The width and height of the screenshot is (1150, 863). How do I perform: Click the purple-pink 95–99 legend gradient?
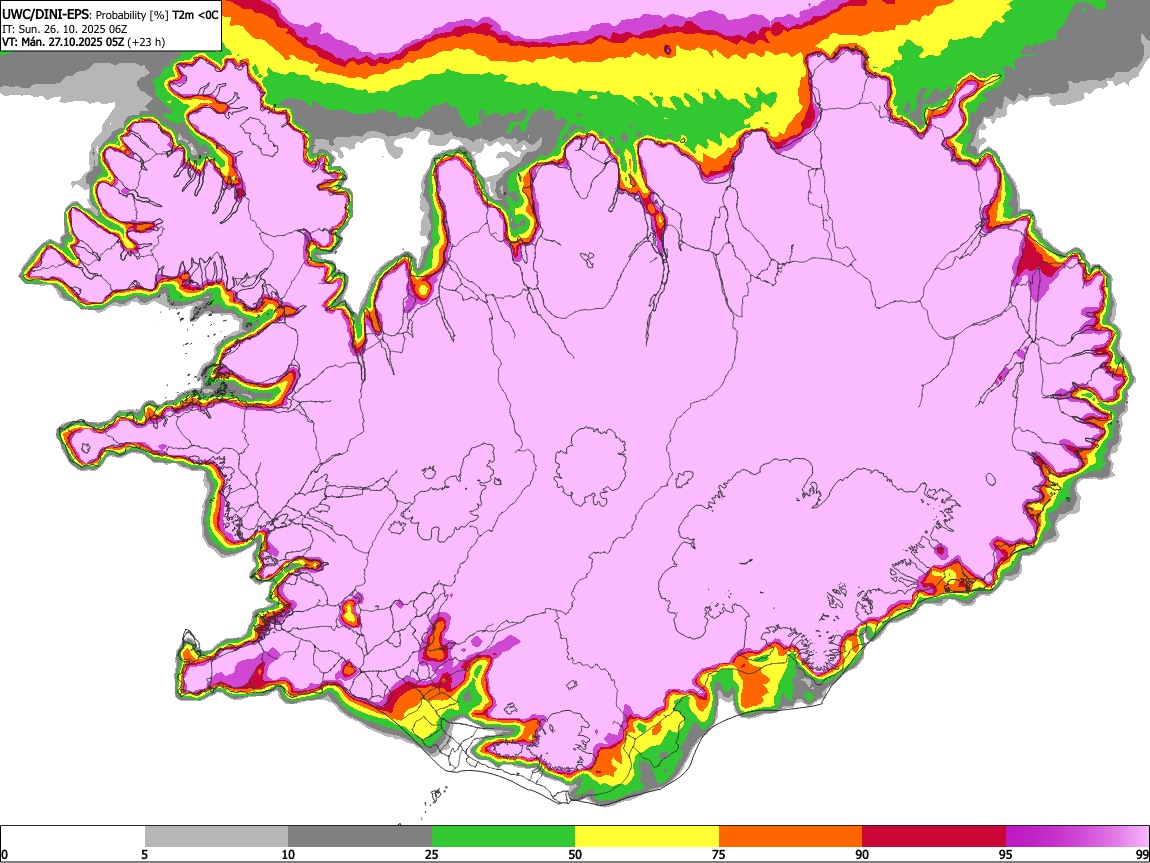point(1077,836)
